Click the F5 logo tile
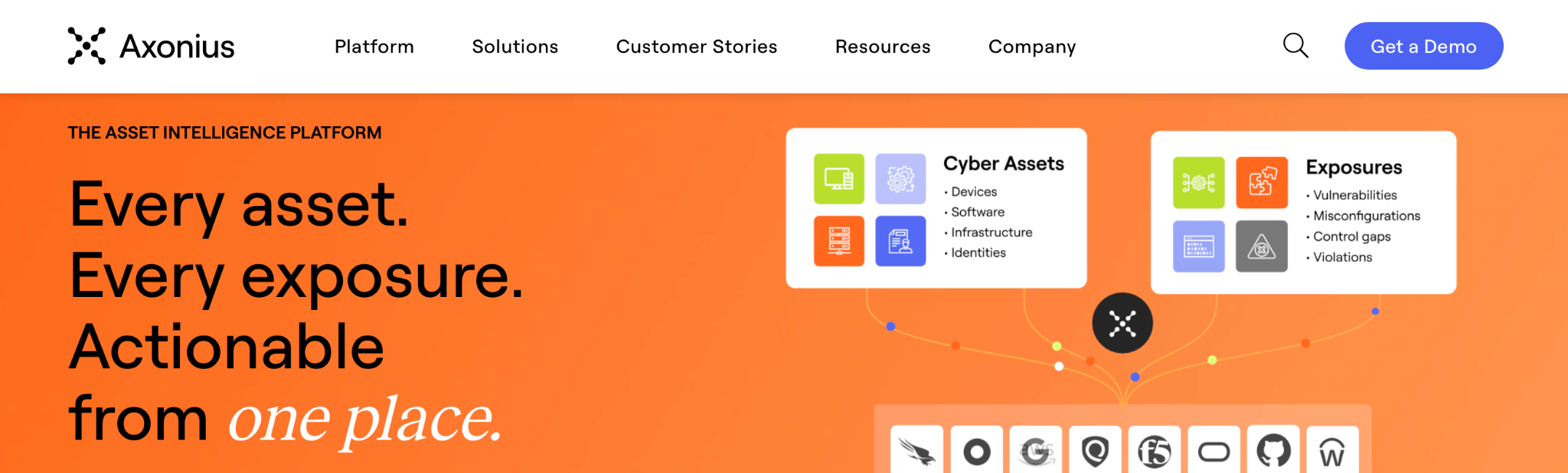This screenshot has width=1568, height=473. pos(1155,450)
